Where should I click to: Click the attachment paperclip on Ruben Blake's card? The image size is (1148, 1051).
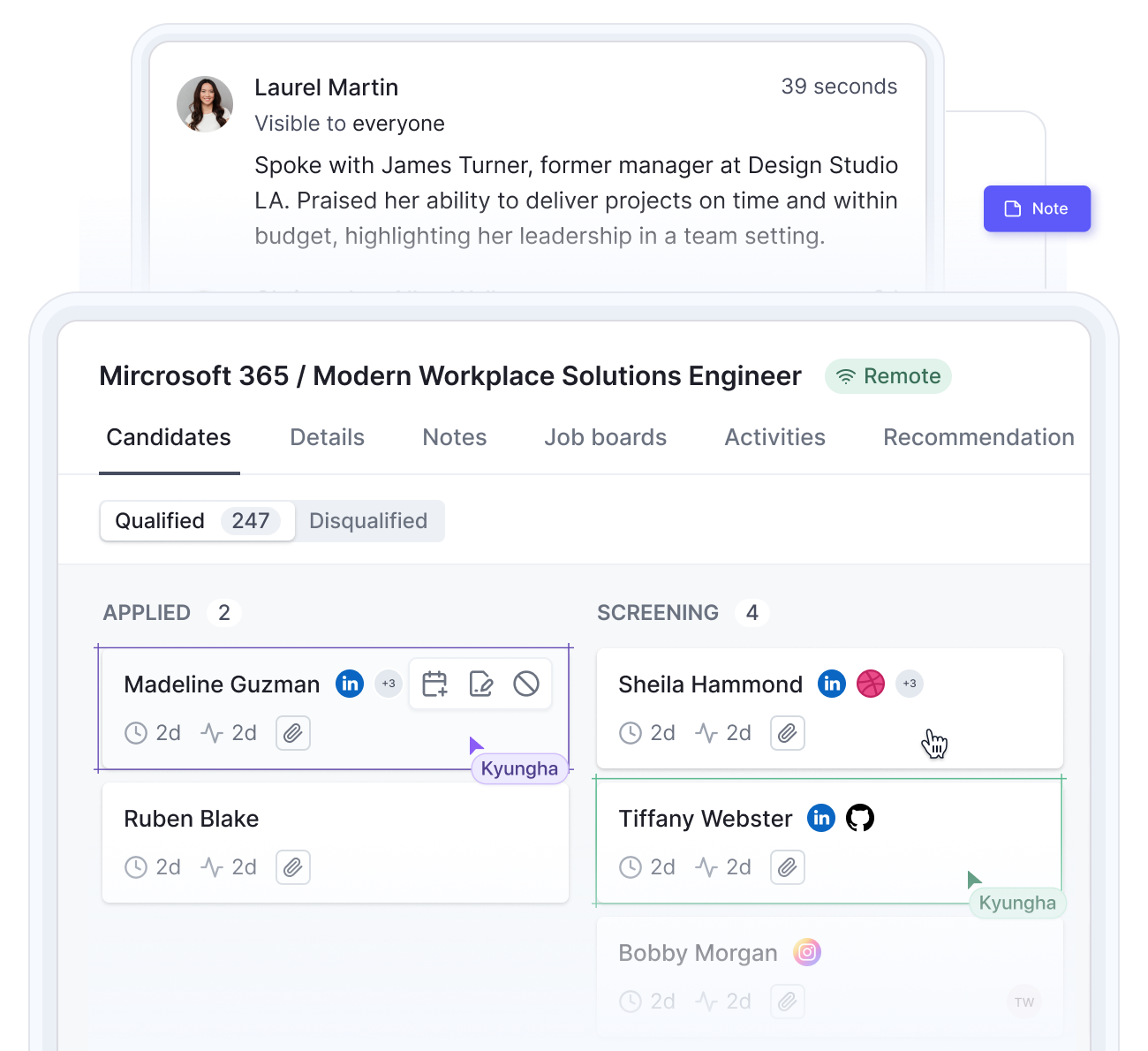click(293, 867)
